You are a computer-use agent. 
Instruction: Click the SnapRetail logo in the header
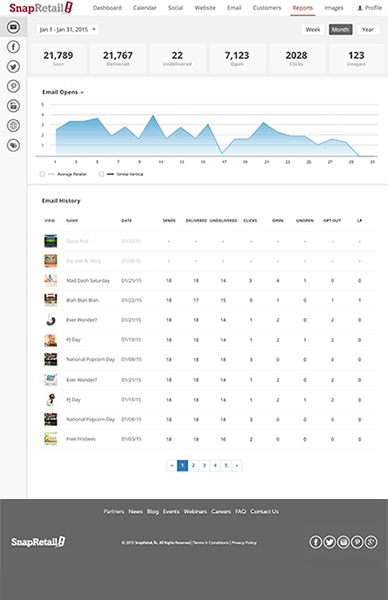coord(41,8)
